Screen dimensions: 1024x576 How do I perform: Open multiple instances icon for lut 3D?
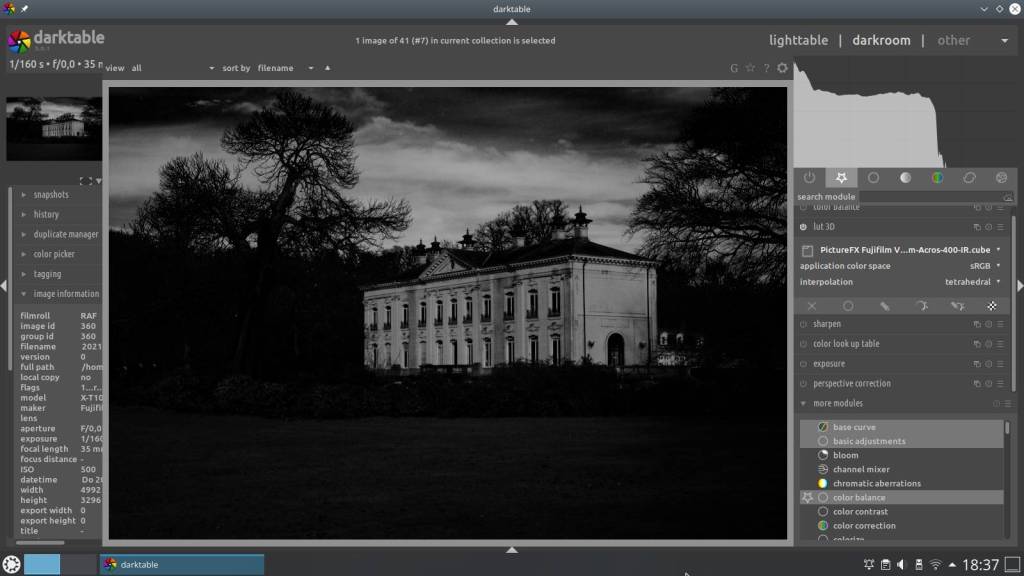pyautogui.click(x=977, y=227)
